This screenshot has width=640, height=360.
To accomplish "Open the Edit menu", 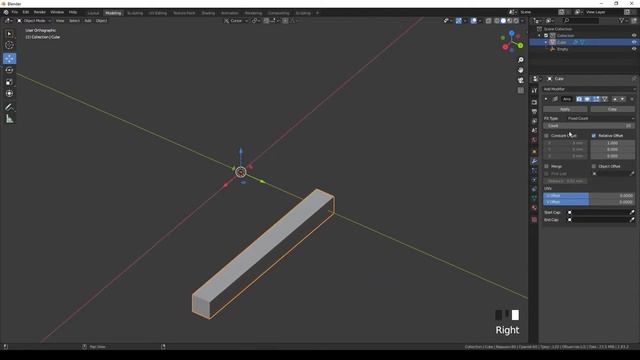I will (26, 12).
